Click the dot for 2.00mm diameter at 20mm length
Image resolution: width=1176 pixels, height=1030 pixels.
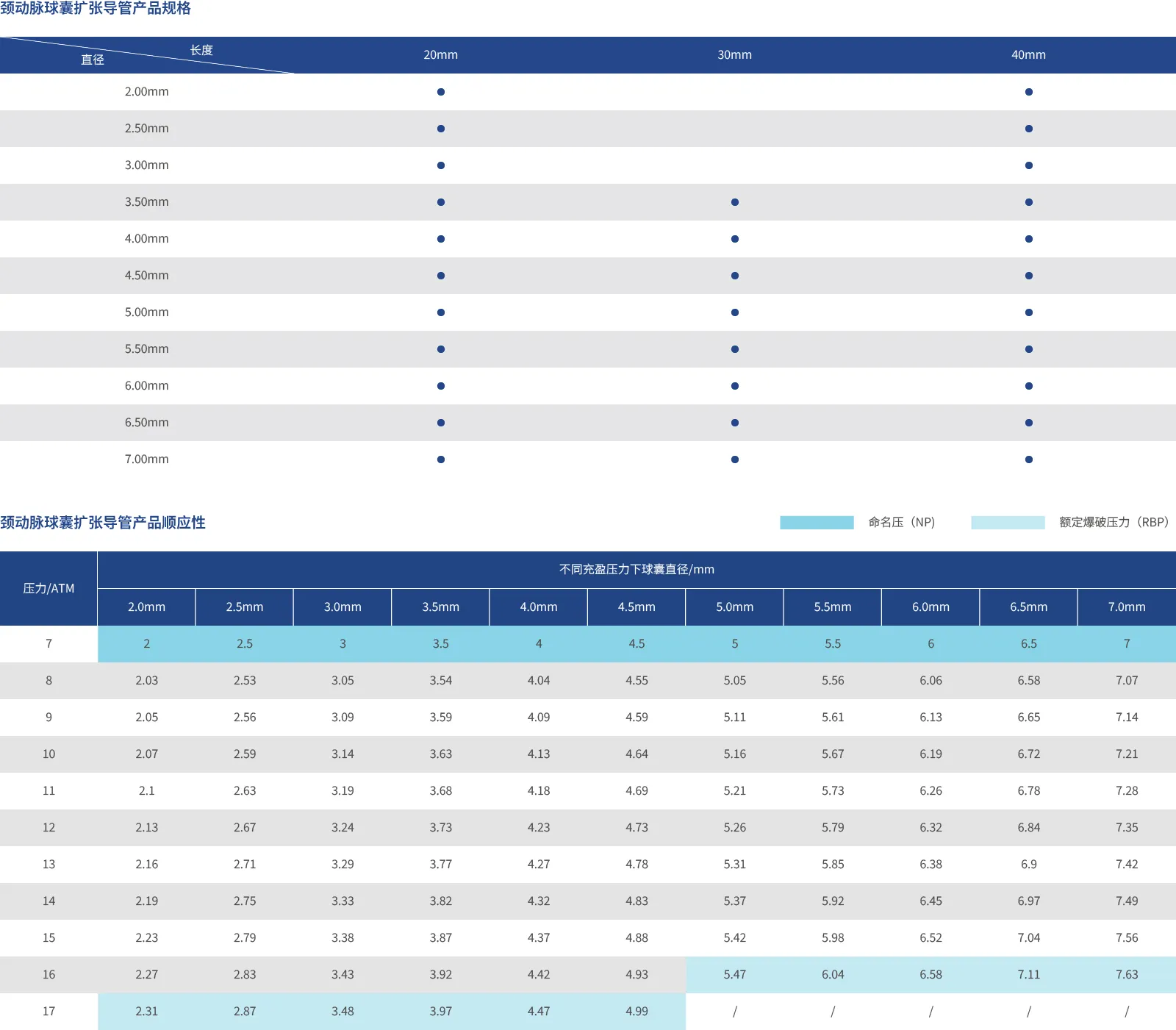441,92
